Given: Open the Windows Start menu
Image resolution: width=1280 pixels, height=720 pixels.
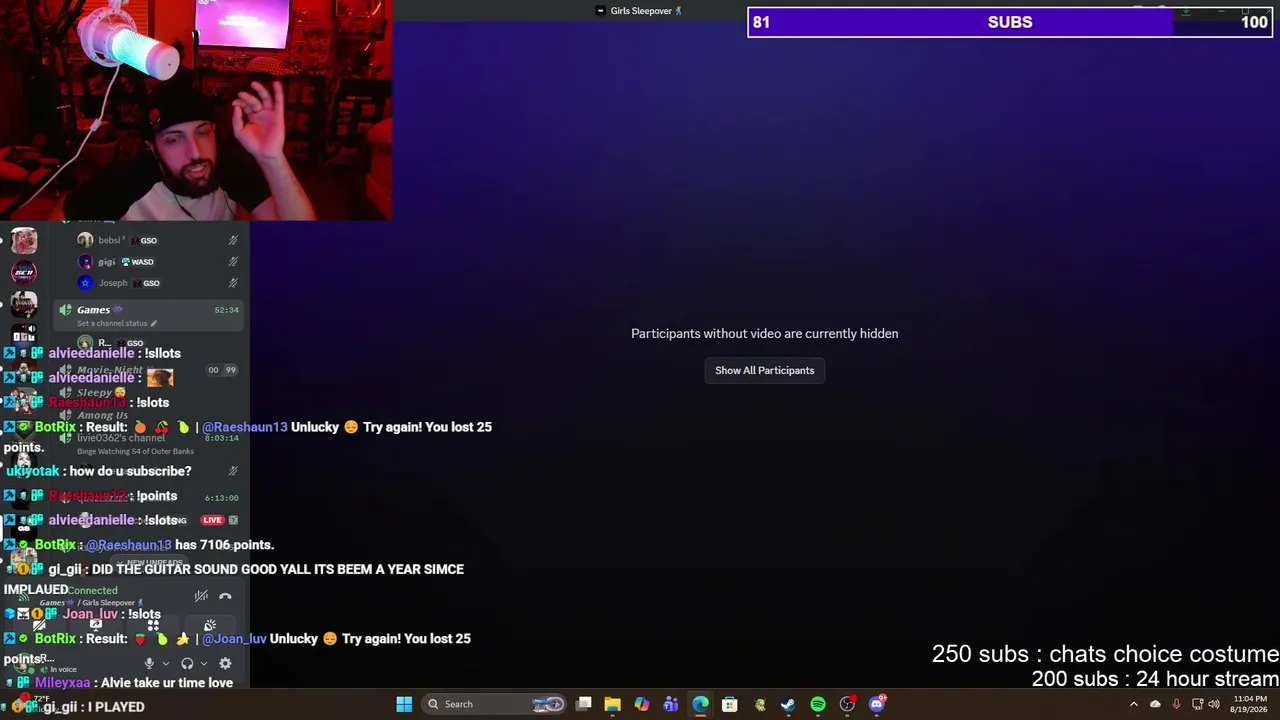Looking at the screenshot, I should coord(404,704).
